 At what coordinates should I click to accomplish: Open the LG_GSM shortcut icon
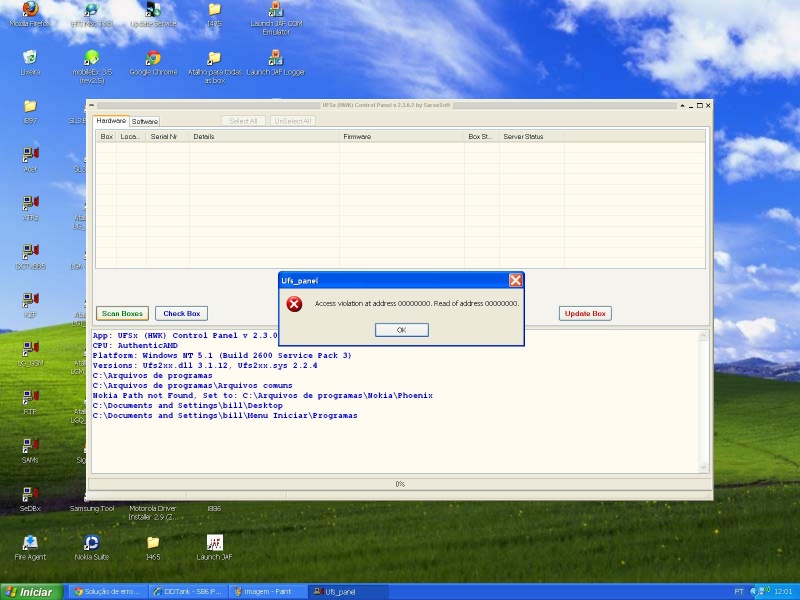coord(30,354)
